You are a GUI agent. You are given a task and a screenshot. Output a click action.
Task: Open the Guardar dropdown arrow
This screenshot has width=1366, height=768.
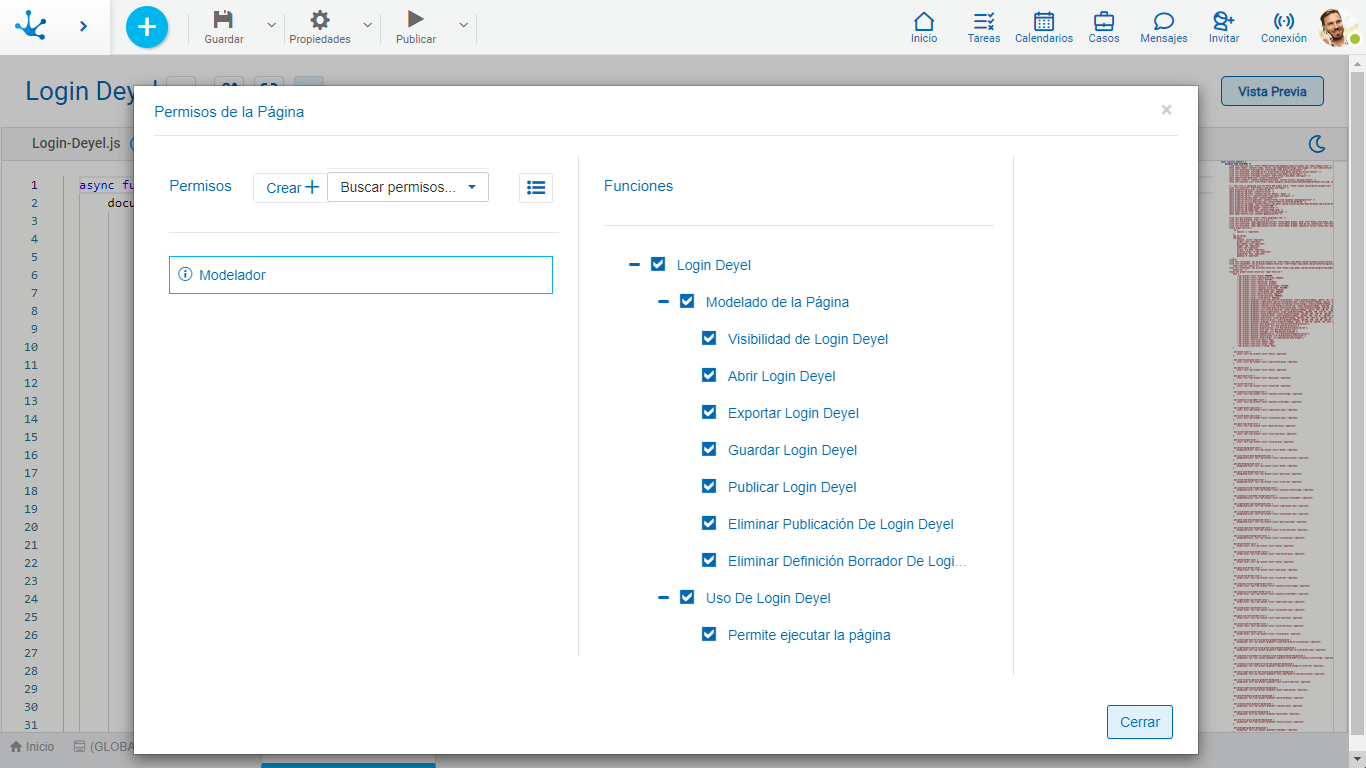pos(271,25)
